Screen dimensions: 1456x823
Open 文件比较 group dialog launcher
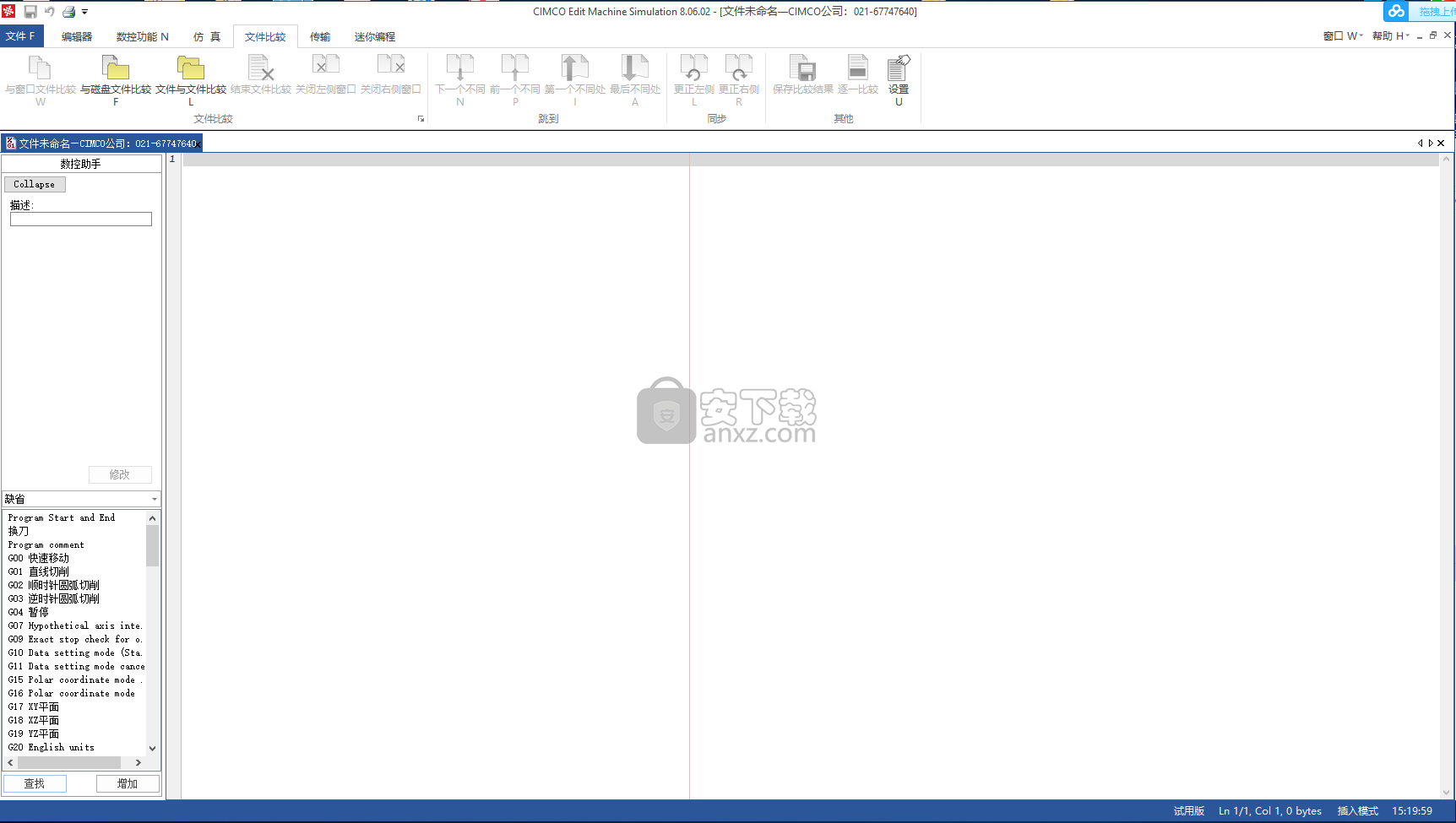421,119
